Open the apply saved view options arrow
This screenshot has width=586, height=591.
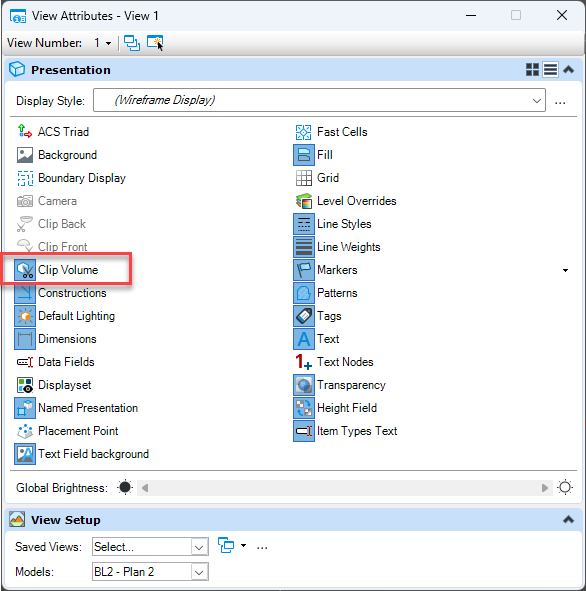coord(243,545)
